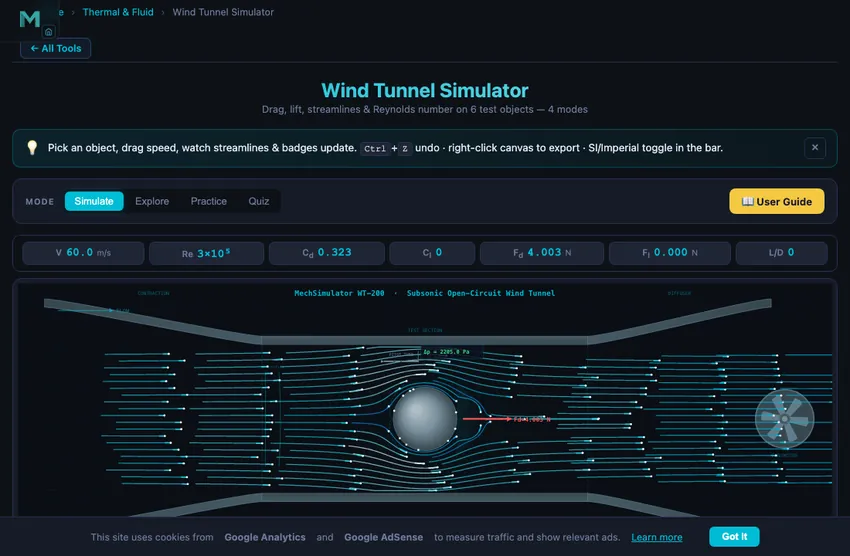Click the Ctrl key hint in tip
The image size is (850, 556).
375,148
